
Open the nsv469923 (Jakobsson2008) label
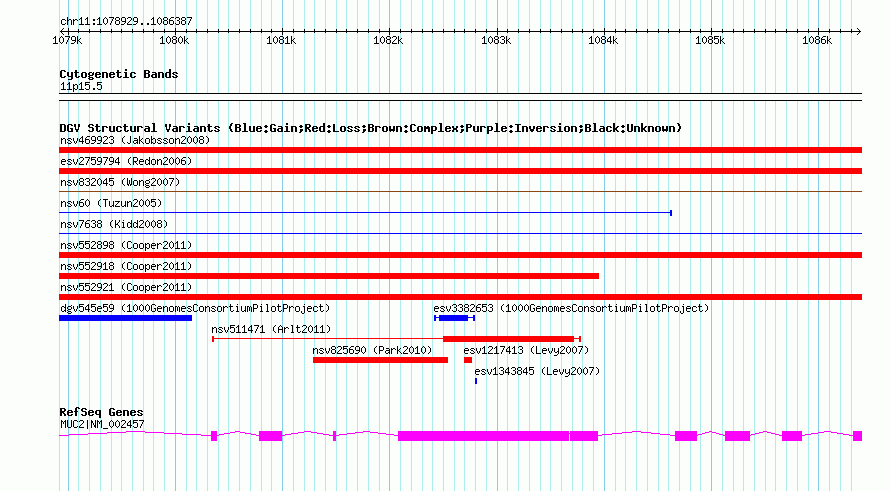tap(135, 140)
